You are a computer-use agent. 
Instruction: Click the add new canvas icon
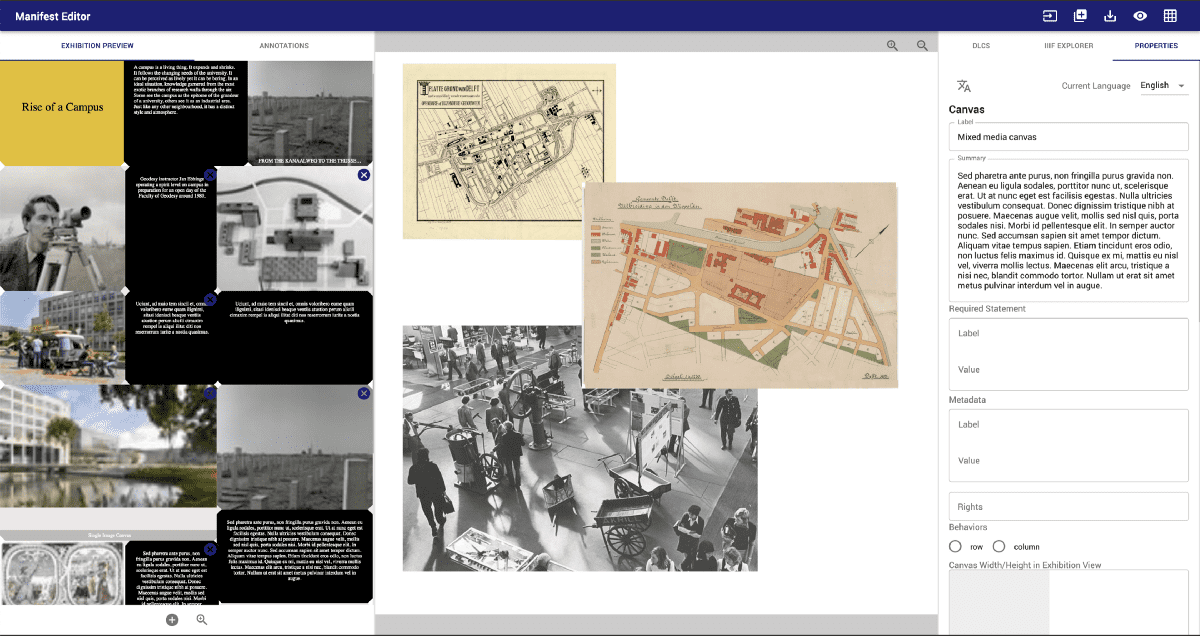point(1080,16)
